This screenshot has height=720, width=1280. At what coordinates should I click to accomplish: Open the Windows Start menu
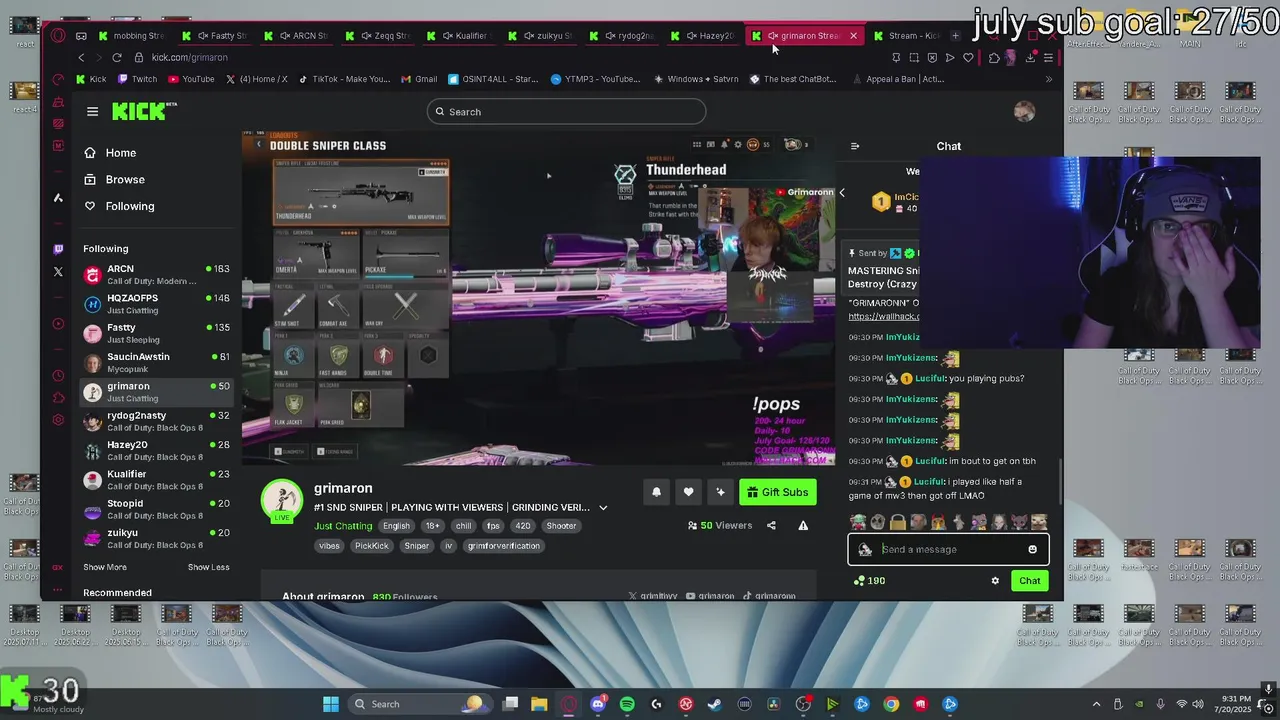pos(331,704)
